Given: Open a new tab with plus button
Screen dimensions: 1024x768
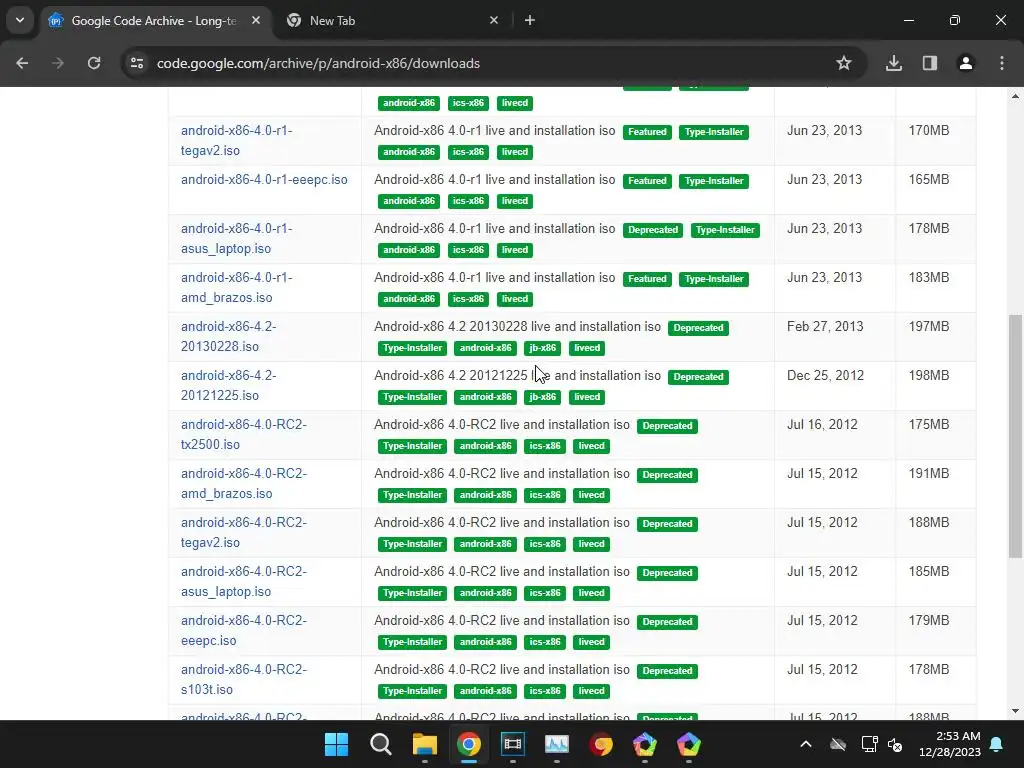Looking at the screenshot, I should click(x=530, y=20).
